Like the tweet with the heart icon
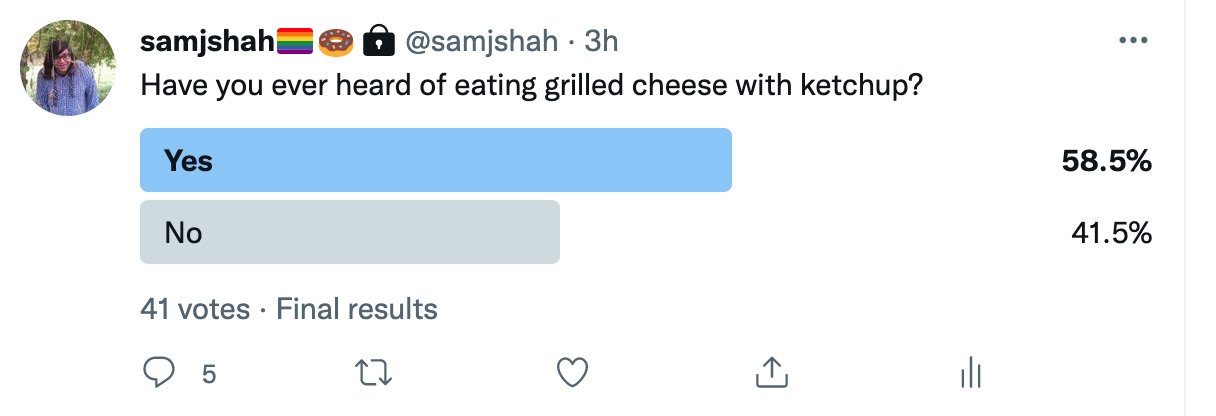1216x416 pixels. coord(571,373)
